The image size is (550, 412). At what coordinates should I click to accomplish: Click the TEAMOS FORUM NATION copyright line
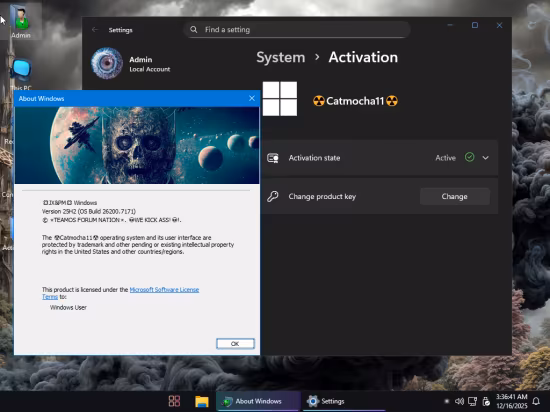[x=112, y=220]
